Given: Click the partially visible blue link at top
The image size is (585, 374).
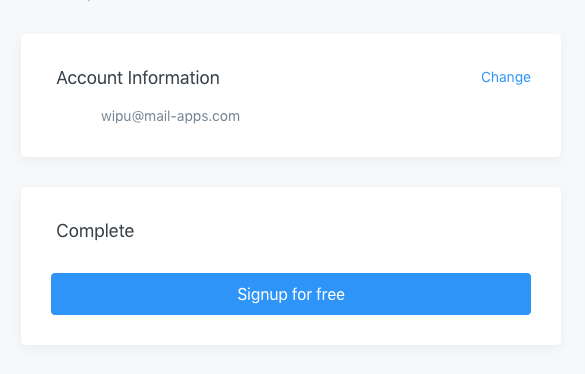Looking at the screenshot, I should (x=89, y=0).
